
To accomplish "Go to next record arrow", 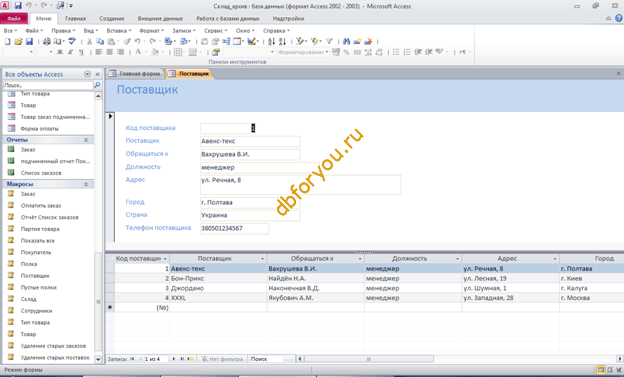I will (174, 359).
